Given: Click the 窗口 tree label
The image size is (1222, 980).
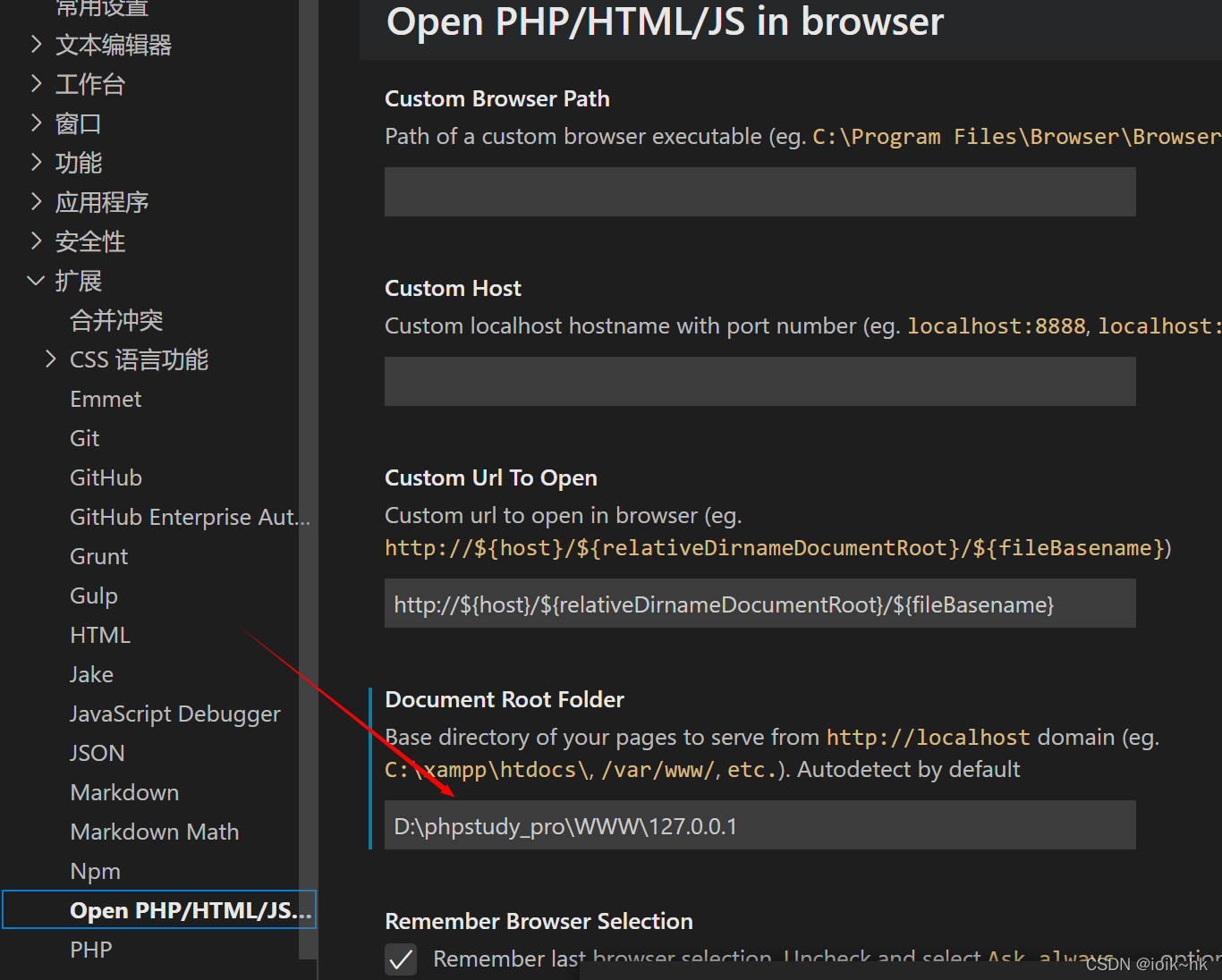Looking at the screenshot, I should click(x=79, y=123).
